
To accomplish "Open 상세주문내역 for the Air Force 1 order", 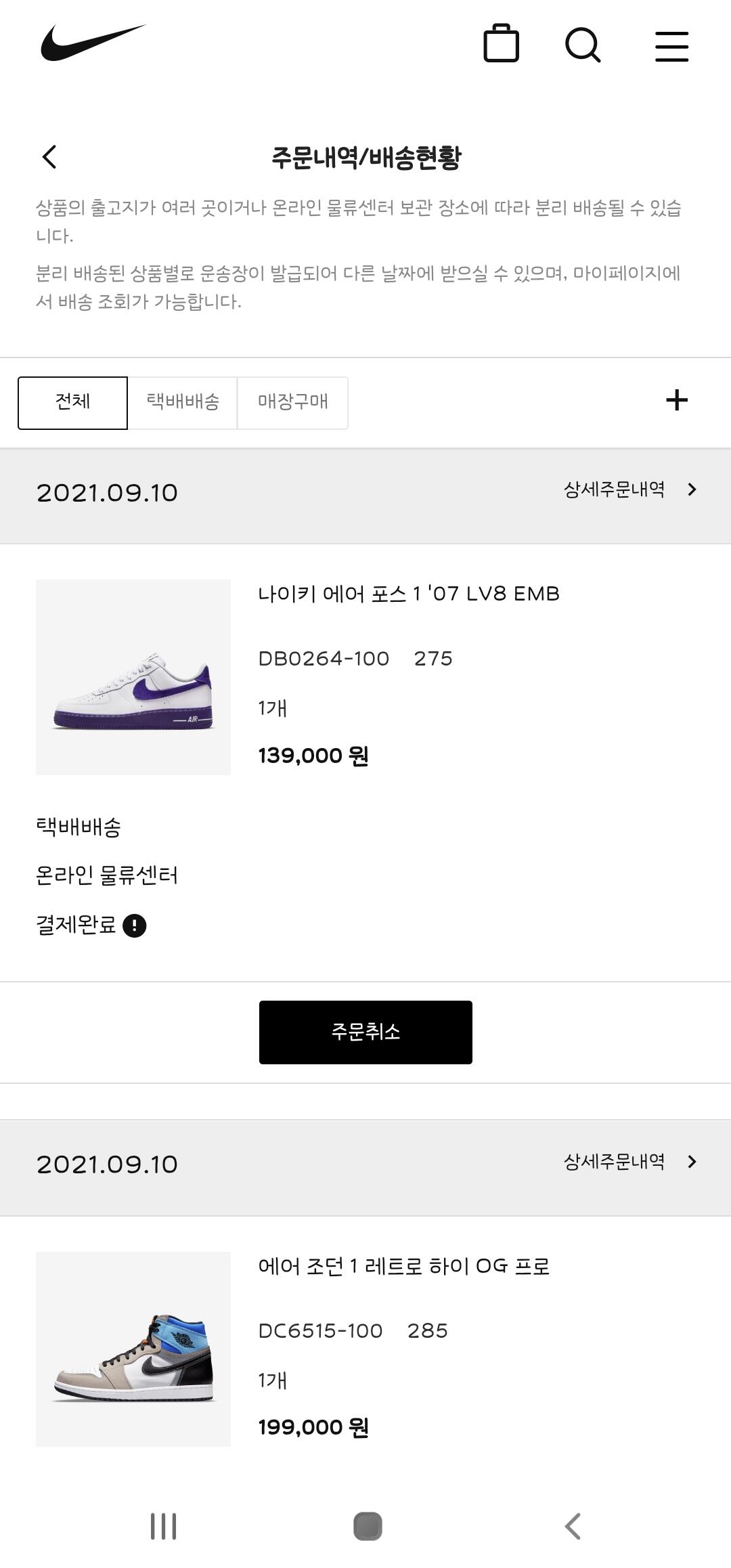I will pyautogui.click(x=629, y=489).
